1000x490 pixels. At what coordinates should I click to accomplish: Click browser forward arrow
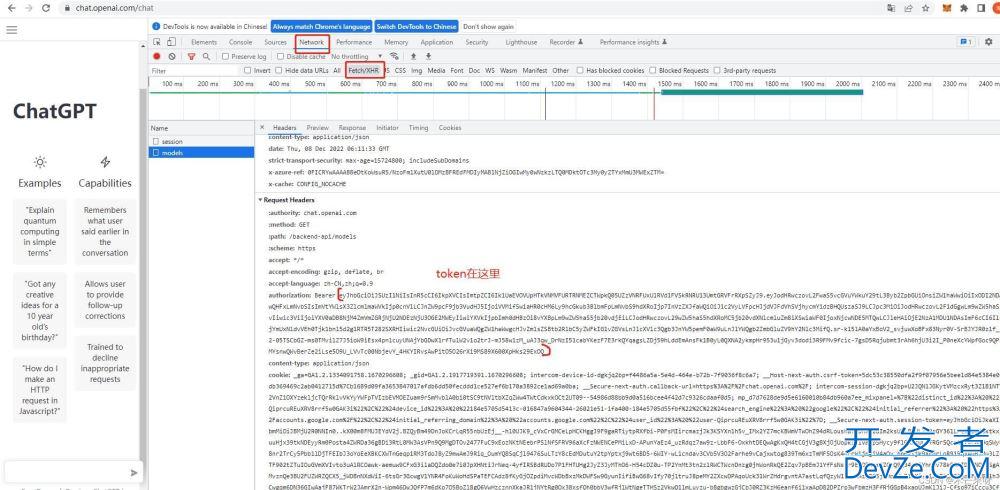click(29, 8)
